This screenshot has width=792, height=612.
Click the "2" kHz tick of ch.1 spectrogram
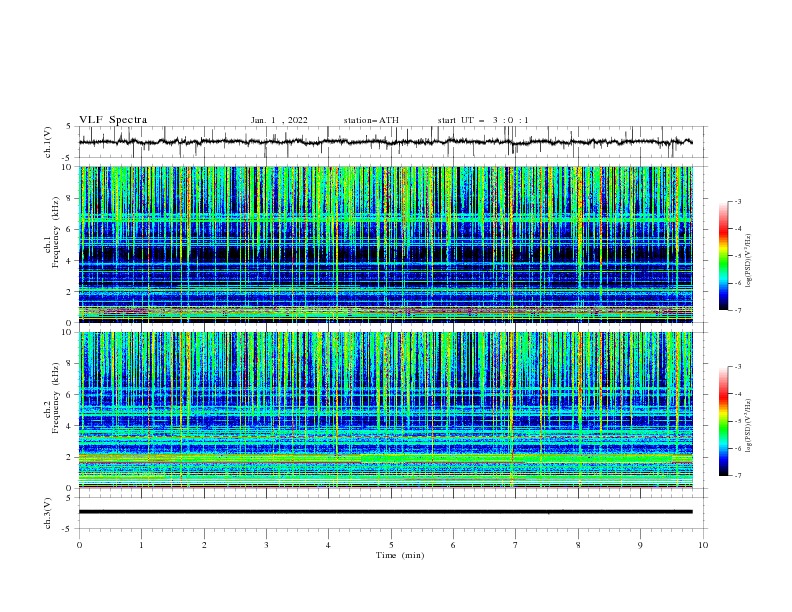click(x=71, y=292)
